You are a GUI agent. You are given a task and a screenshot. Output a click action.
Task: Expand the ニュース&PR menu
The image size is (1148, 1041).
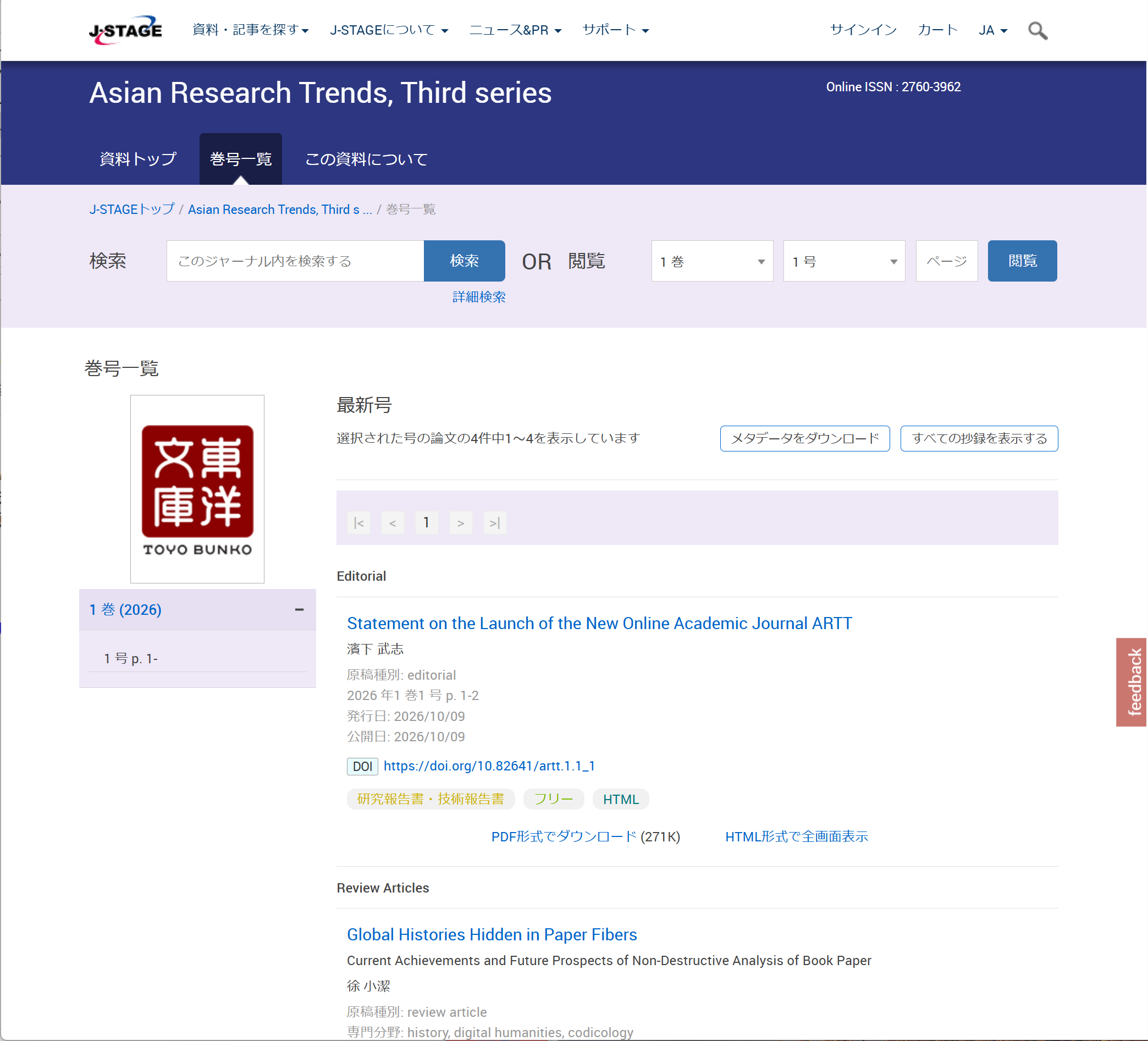(x=515, y=30)
